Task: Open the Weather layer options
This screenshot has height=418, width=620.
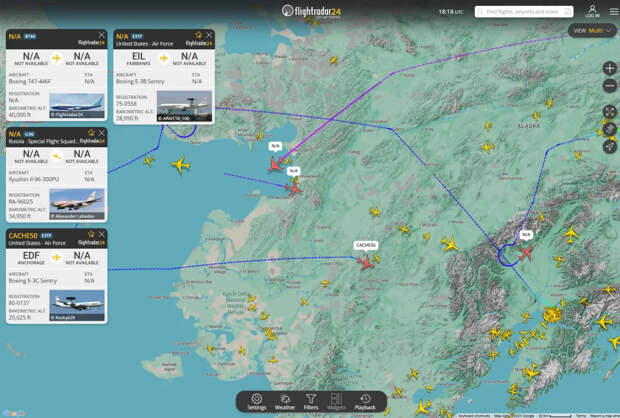Action: [284, 401]
